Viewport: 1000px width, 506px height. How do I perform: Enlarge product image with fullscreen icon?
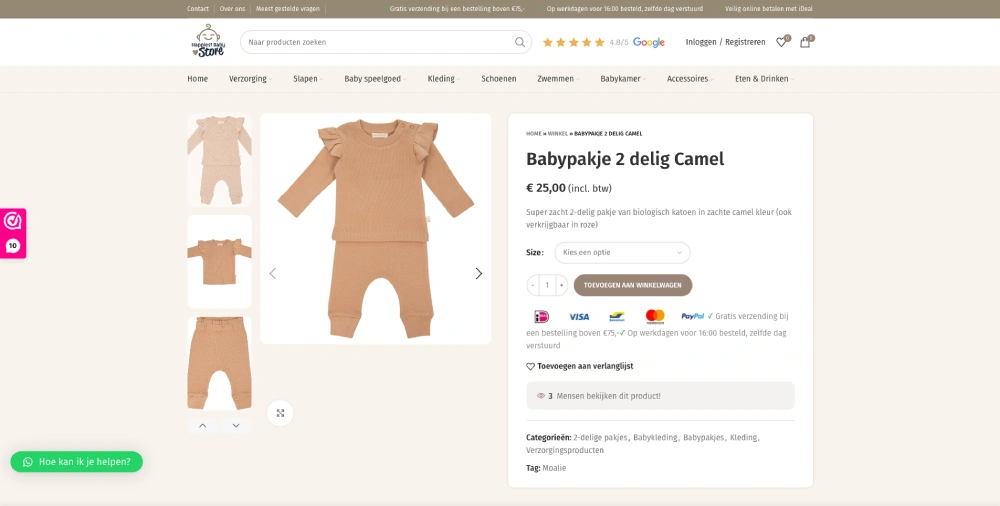click(280, 413)
